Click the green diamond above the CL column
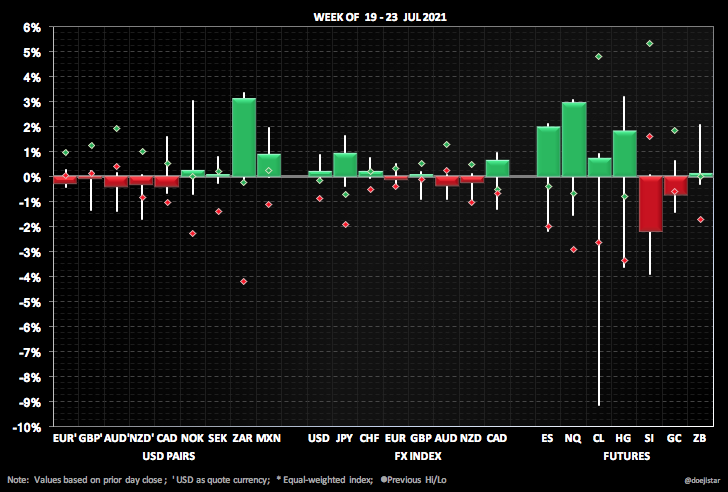The height and width of the screenshot is (492, 728). [598, 57]
